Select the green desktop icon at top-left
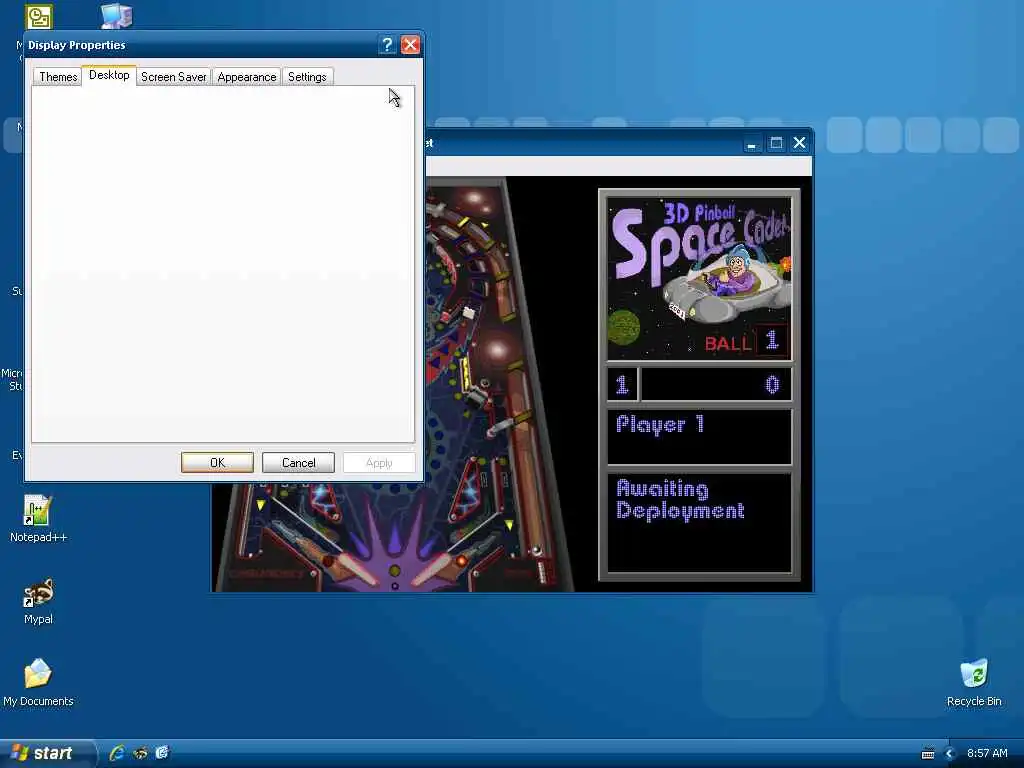 [39, 16]
